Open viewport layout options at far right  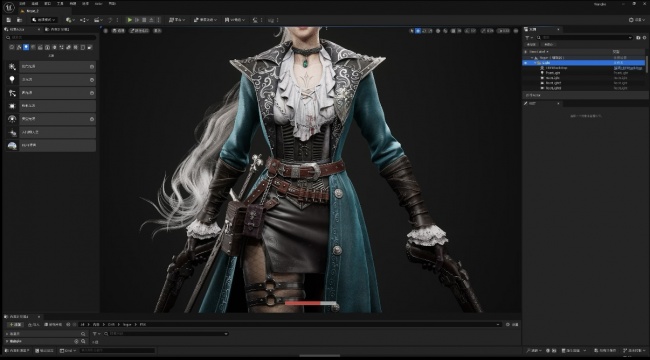pos(516,31)
